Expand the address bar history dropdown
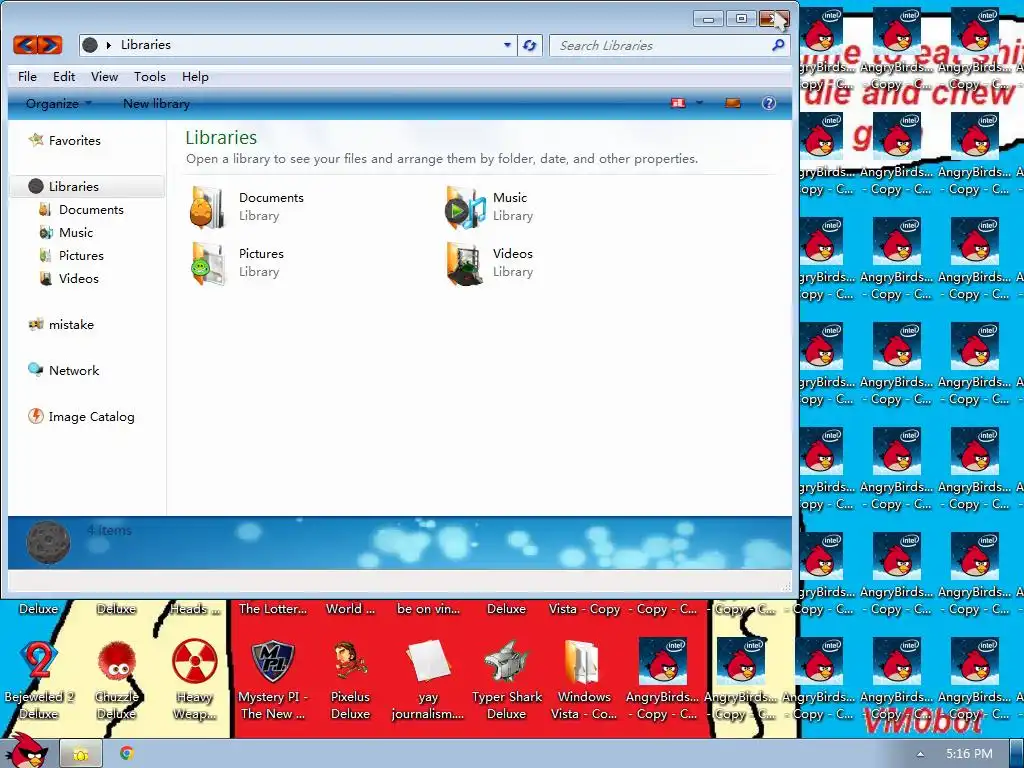The image size is (1024, 768). pyautogui.click(x=507, y=45)
